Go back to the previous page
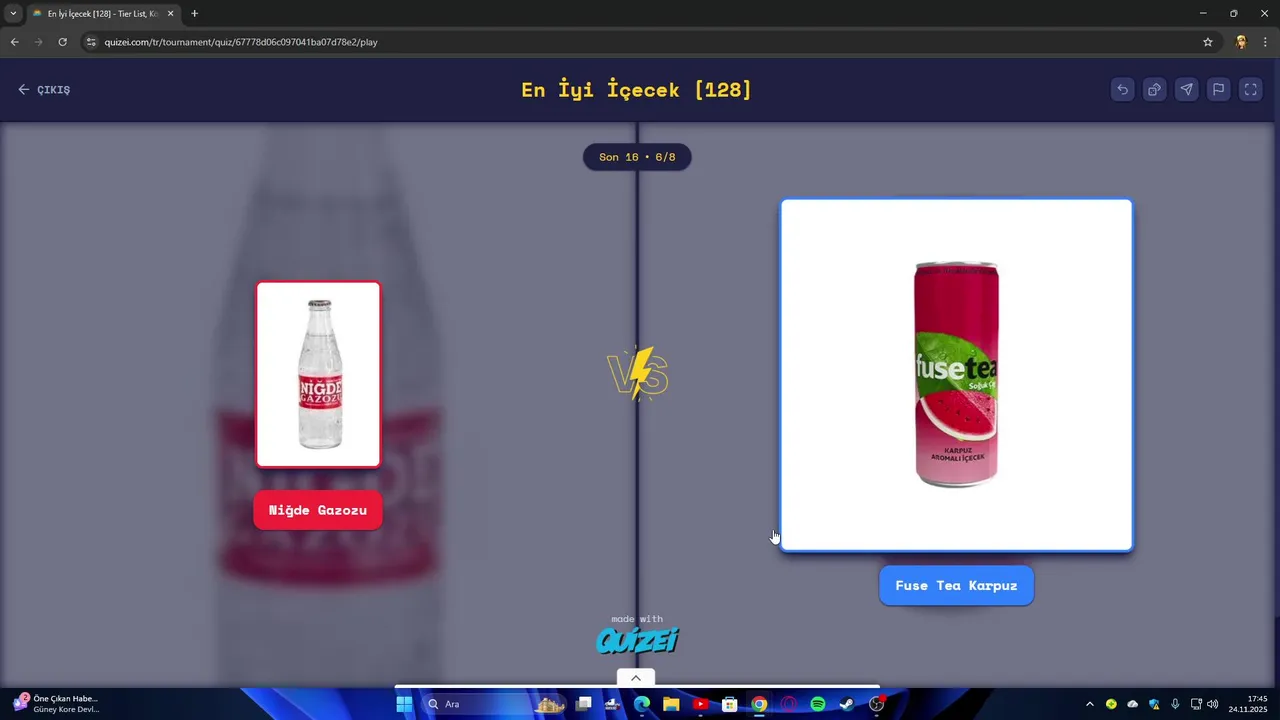 (14, 42)
